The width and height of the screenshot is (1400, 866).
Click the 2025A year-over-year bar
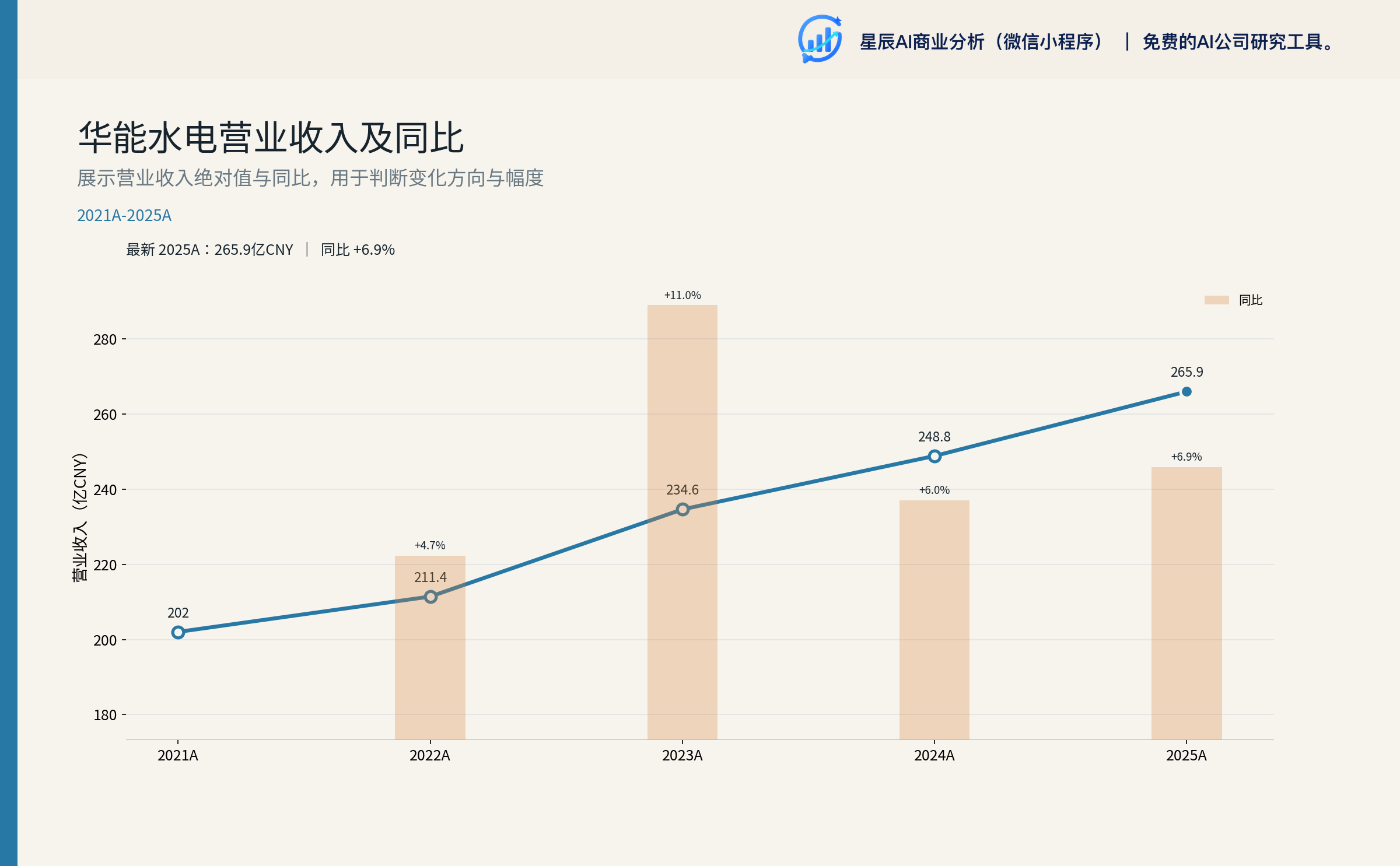pyautogui.click(x=1186, y=603)
